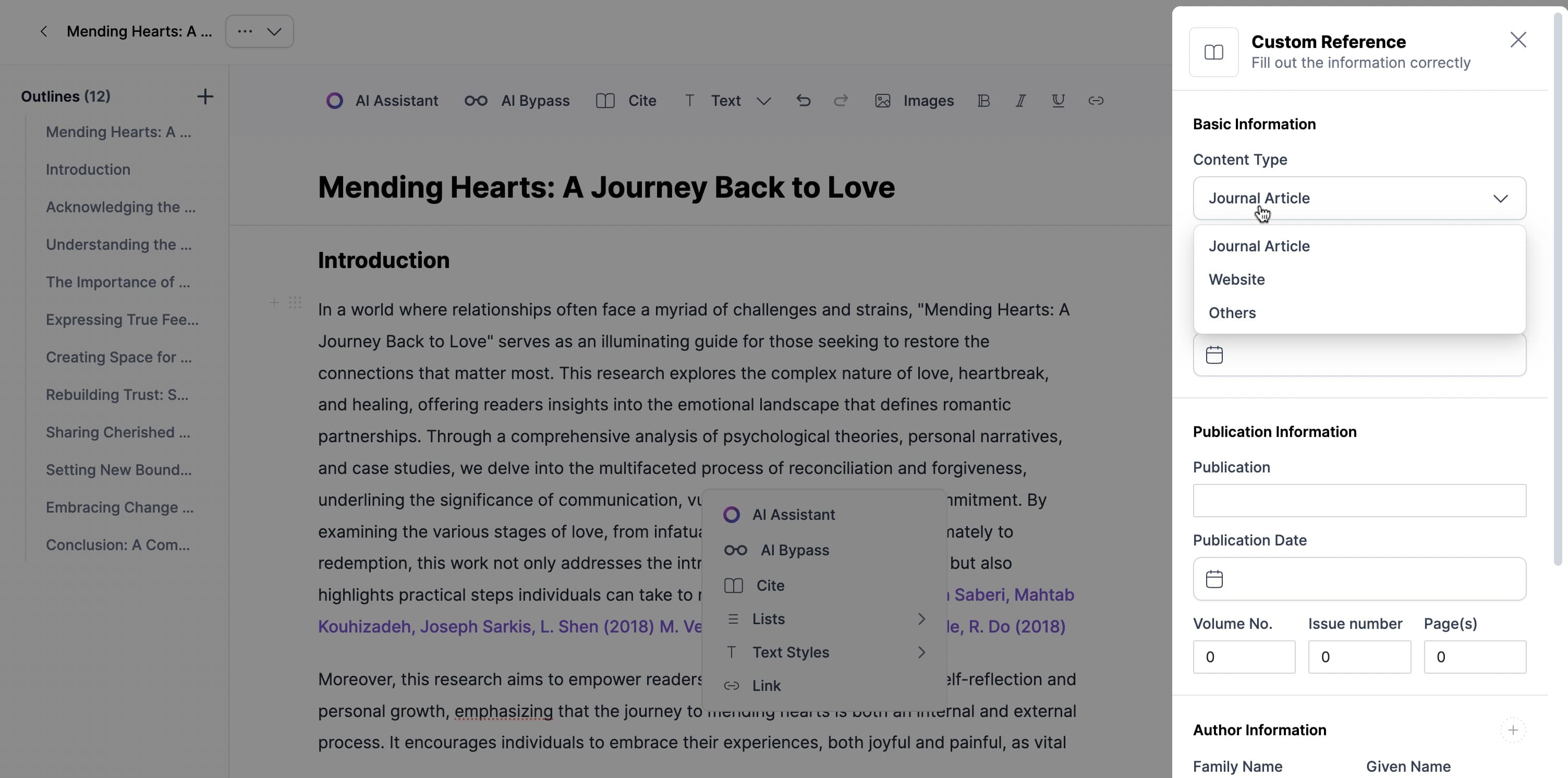Screen dimensions: 1568x778
Task: Open 'Rebuilding Trust: S...' outline item
Action: coord(117,395)
